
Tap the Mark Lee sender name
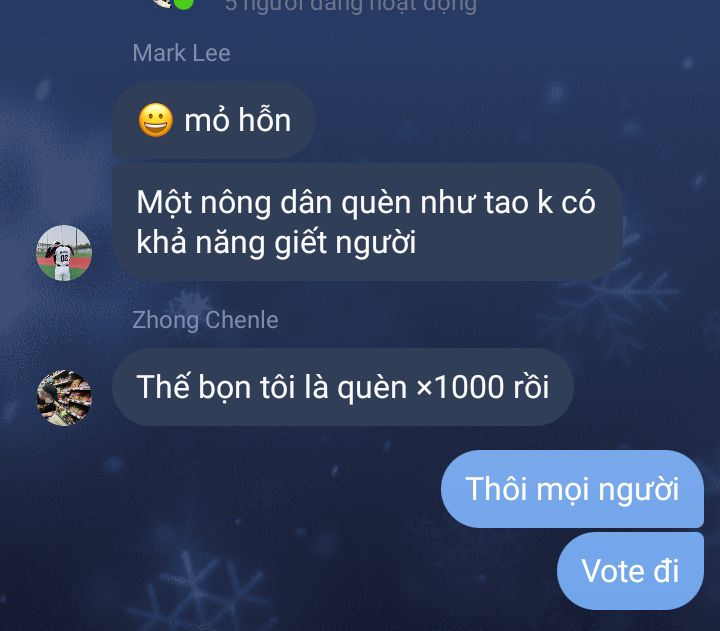(181, 53)
